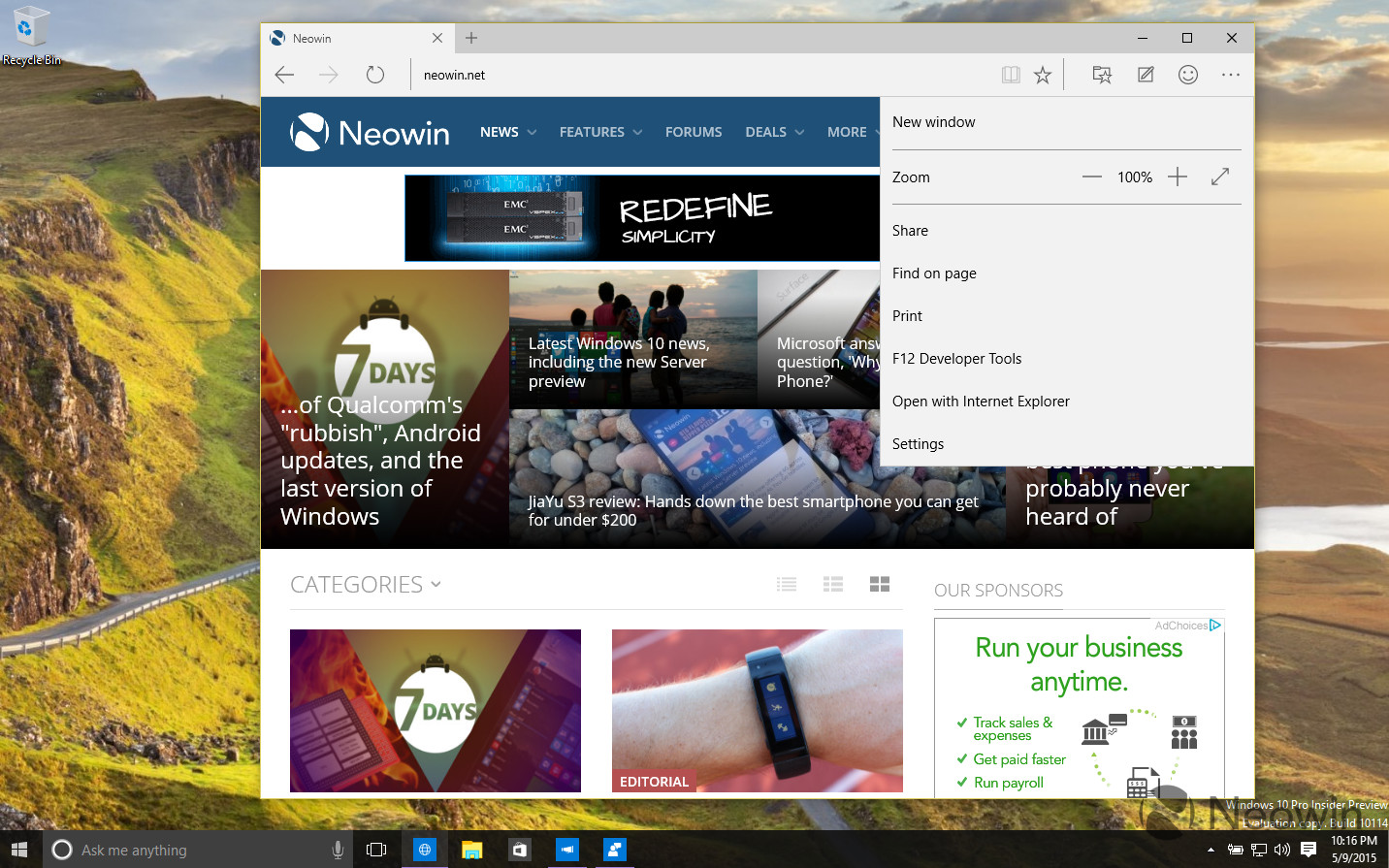Switch to compact list view icon
The width and height of the screenshot is (1389, 868).
coord(787,584)
